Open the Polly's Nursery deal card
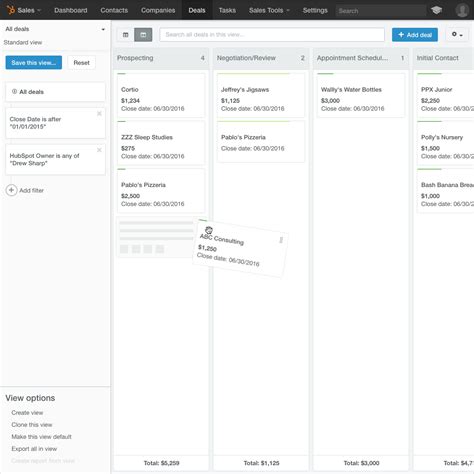 [x=445, y=143]
